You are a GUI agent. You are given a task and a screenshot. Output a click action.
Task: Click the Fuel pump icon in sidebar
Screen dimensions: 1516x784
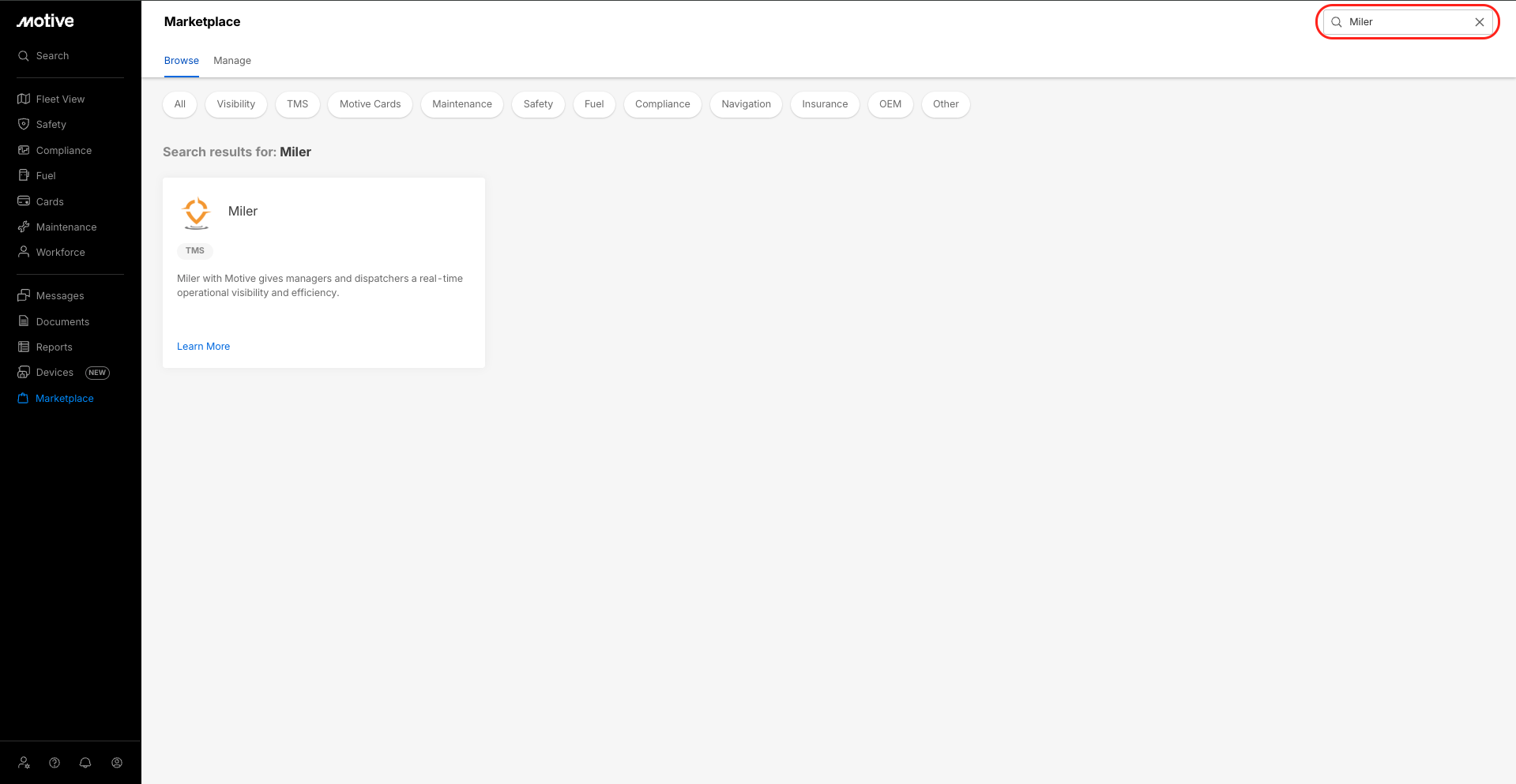click(x=24, y=176)
